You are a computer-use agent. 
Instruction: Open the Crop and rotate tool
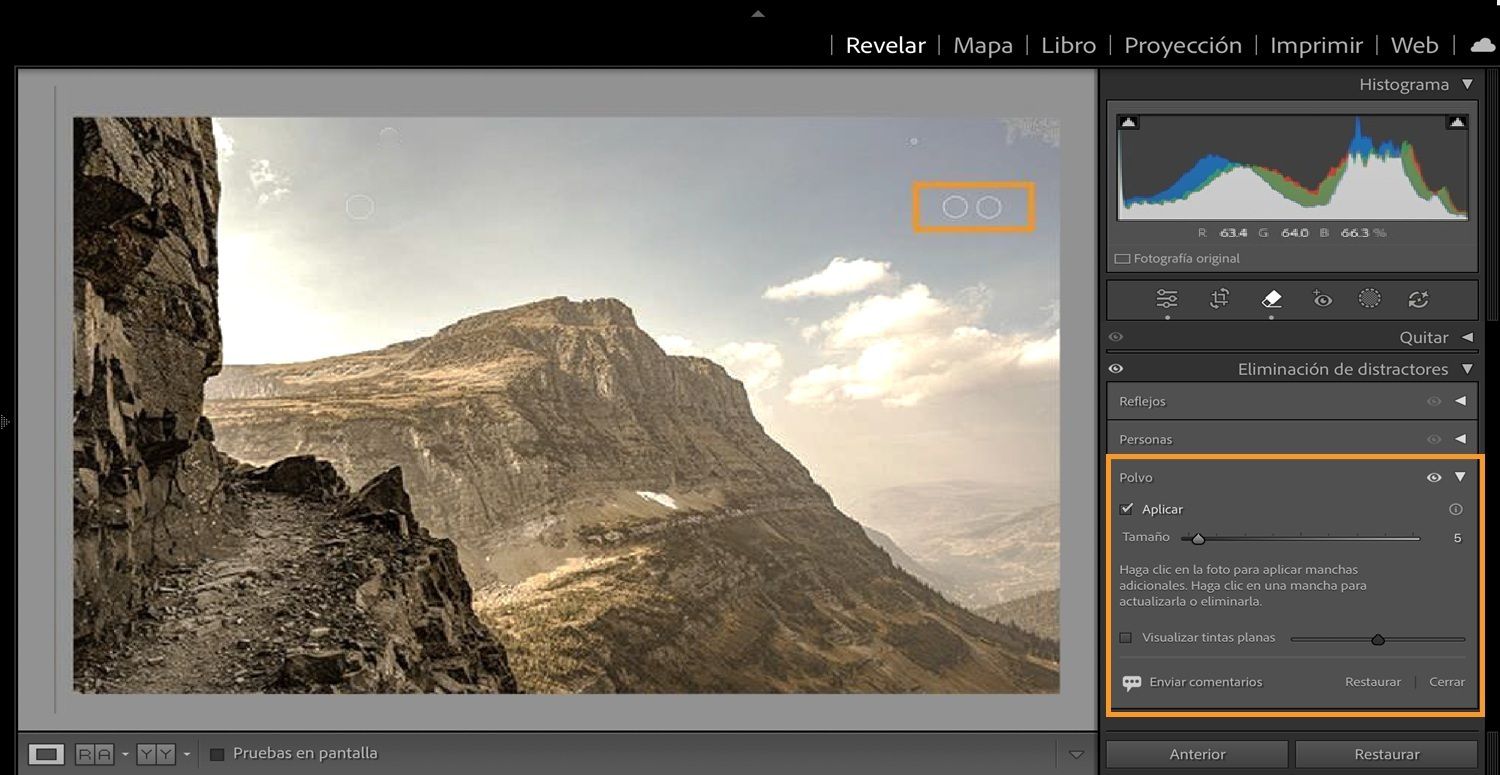(x=1219, y=298)
